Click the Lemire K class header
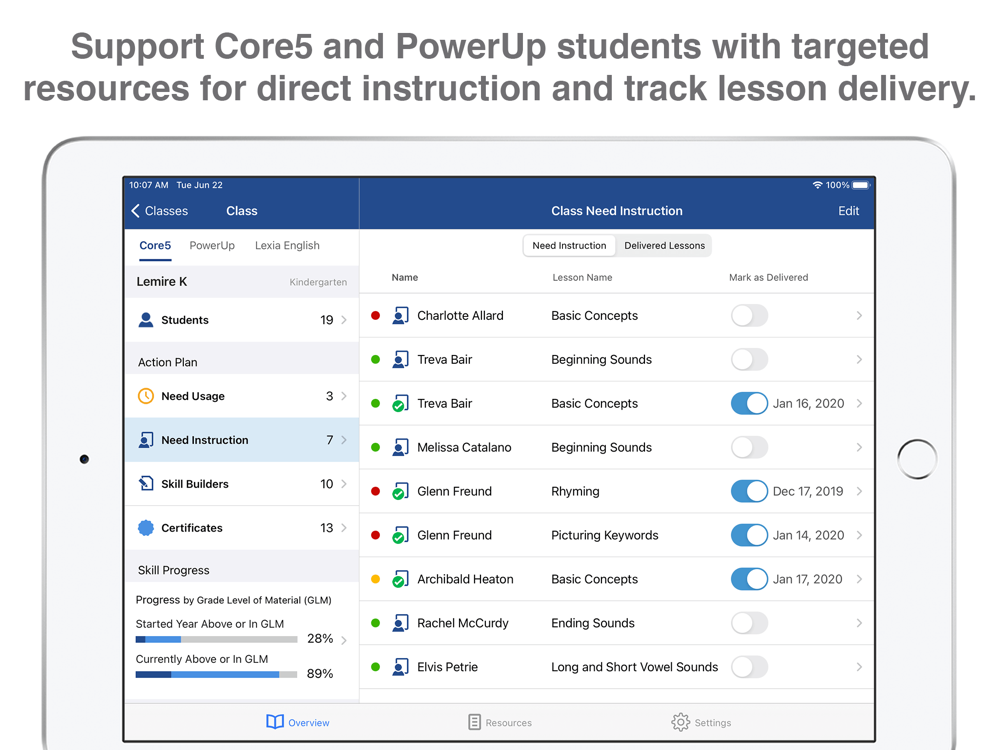Viewport: 1000px width, 750px height. pyautogui.click(x=242, y=282)
